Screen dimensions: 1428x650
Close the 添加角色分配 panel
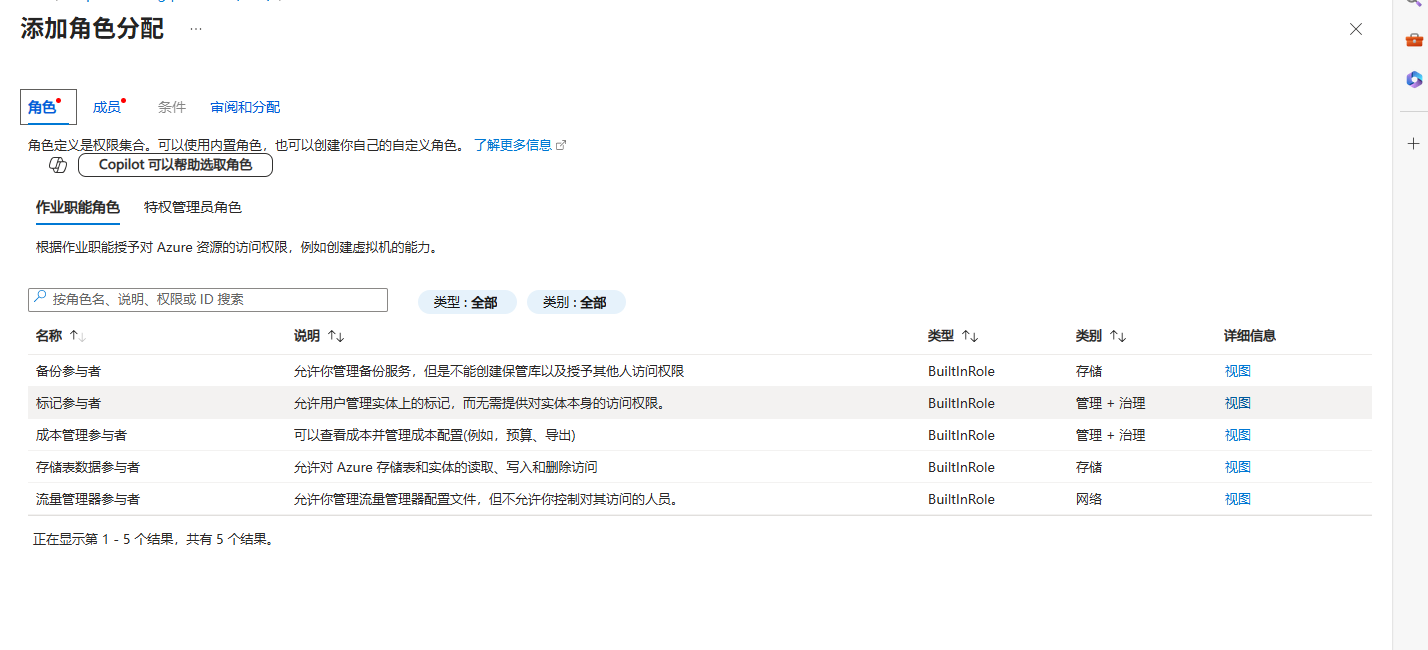(1356, 29)
